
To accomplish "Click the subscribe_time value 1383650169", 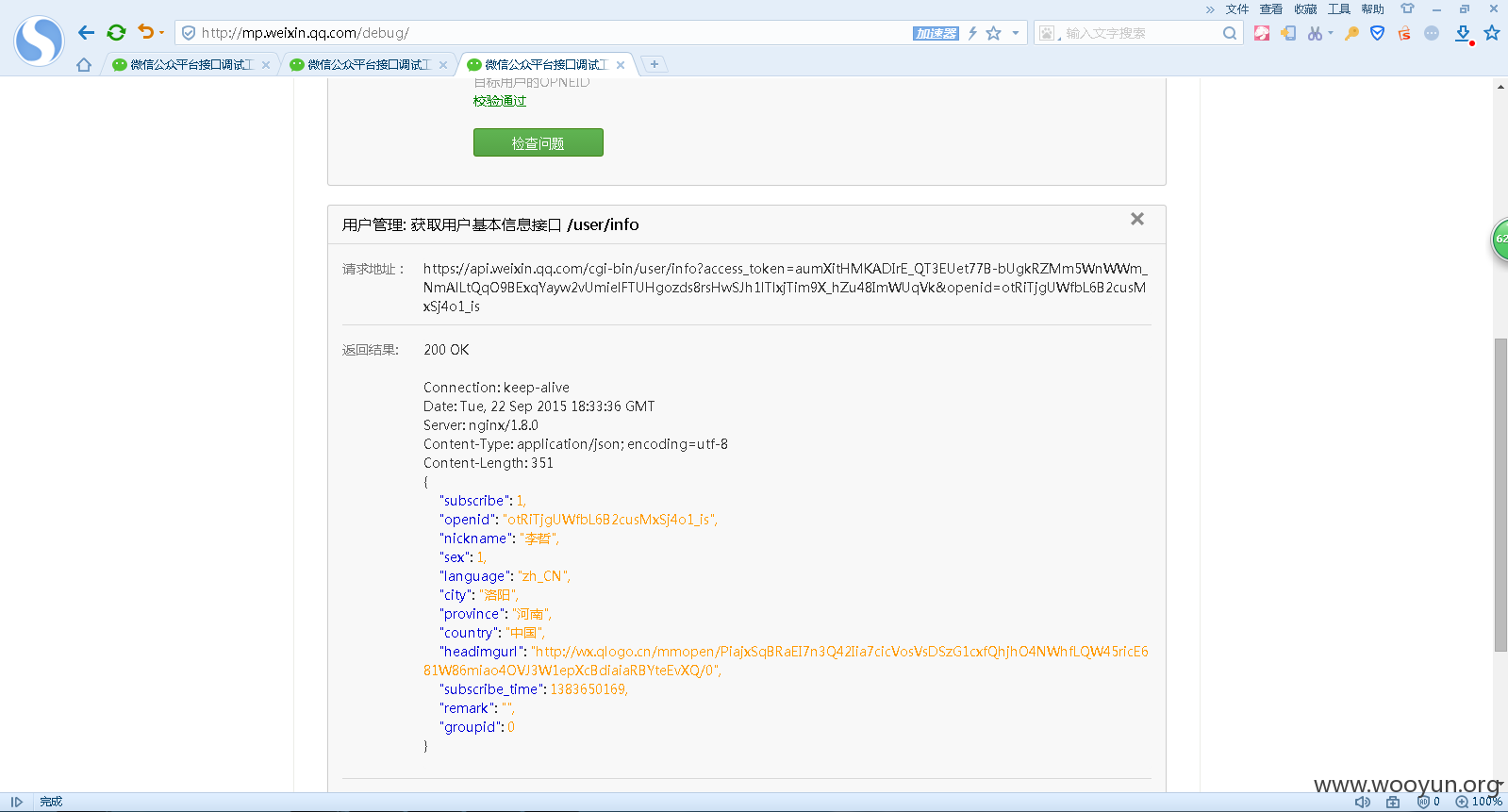I will [588, 689].
